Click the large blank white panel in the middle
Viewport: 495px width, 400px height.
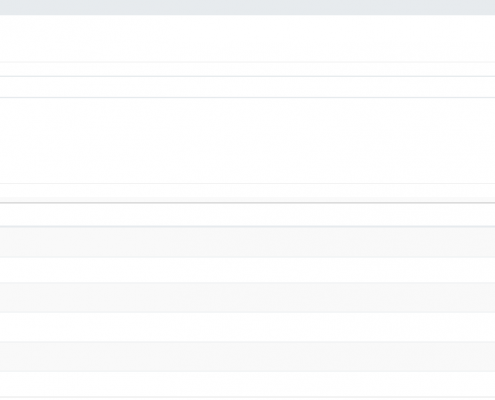click(247, 140)
